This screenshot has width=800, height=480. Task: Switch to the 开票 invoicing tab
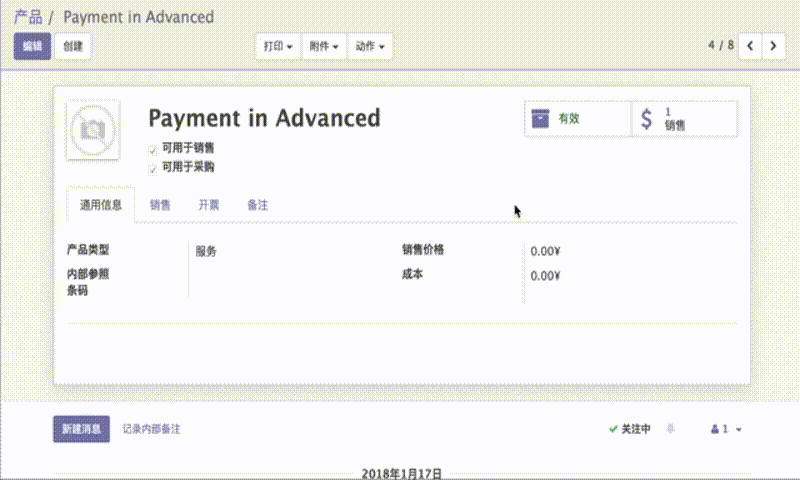pyautogui.click(x=208, y=205)
